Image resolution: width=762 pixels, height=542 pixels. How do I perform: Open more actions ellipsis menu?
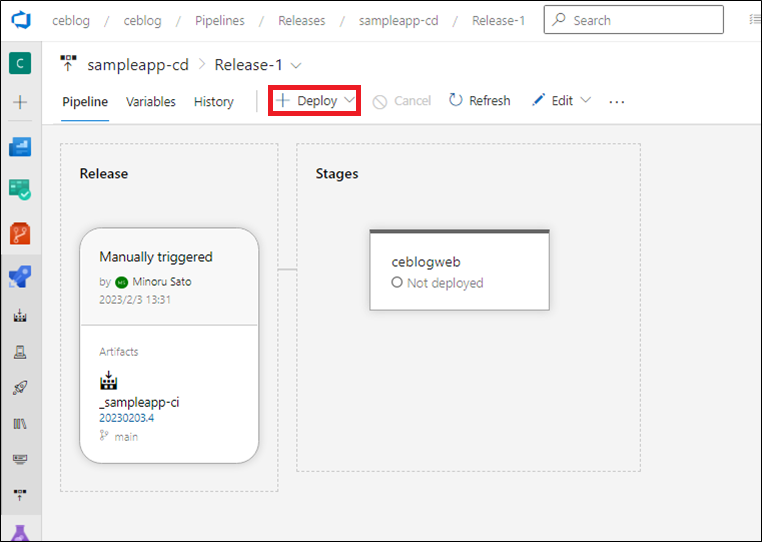point(617,102)
